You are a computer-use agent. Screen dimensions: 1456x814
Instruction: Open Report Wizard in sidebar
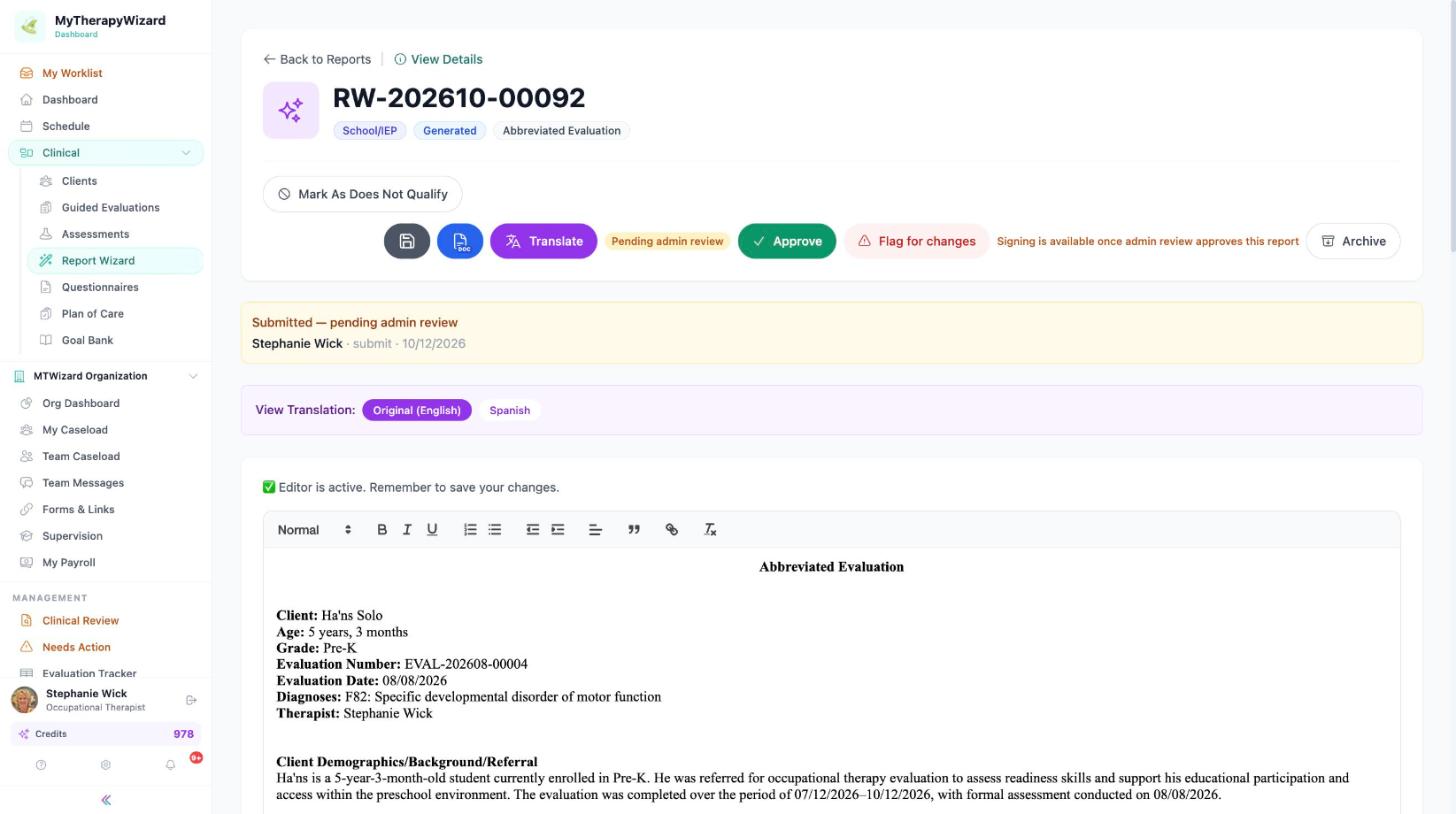coord(115,261)
